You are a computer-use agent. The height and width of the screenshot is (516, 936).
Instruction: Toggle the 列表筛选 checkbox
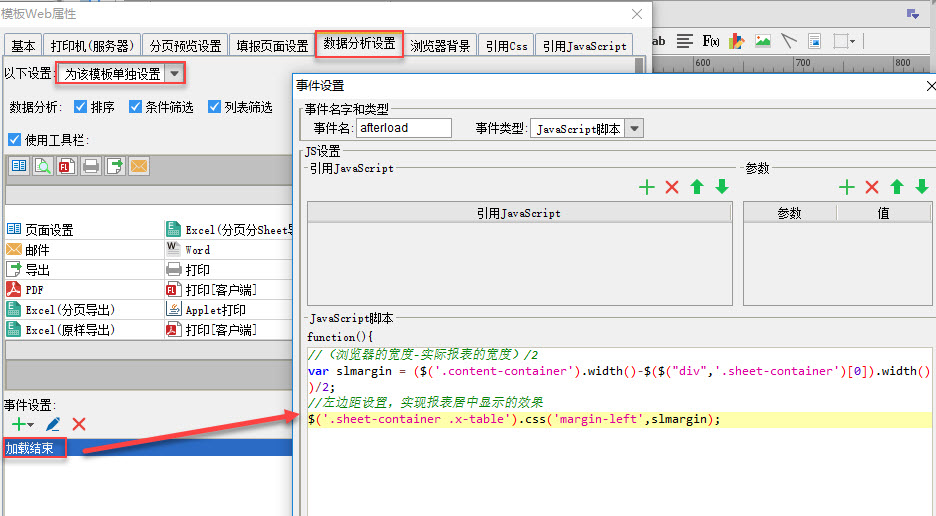(x=214, y=106)
